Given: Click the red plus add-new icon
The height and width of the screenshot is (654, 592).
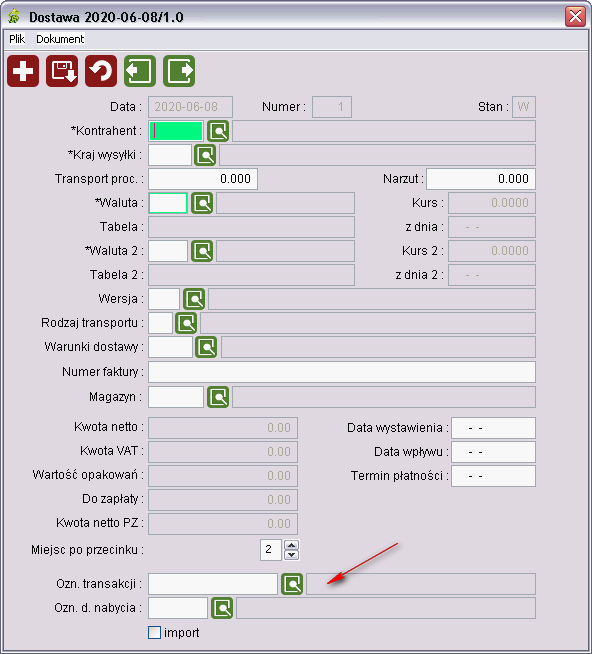Looking at the screenshot, I should [23, 71].
